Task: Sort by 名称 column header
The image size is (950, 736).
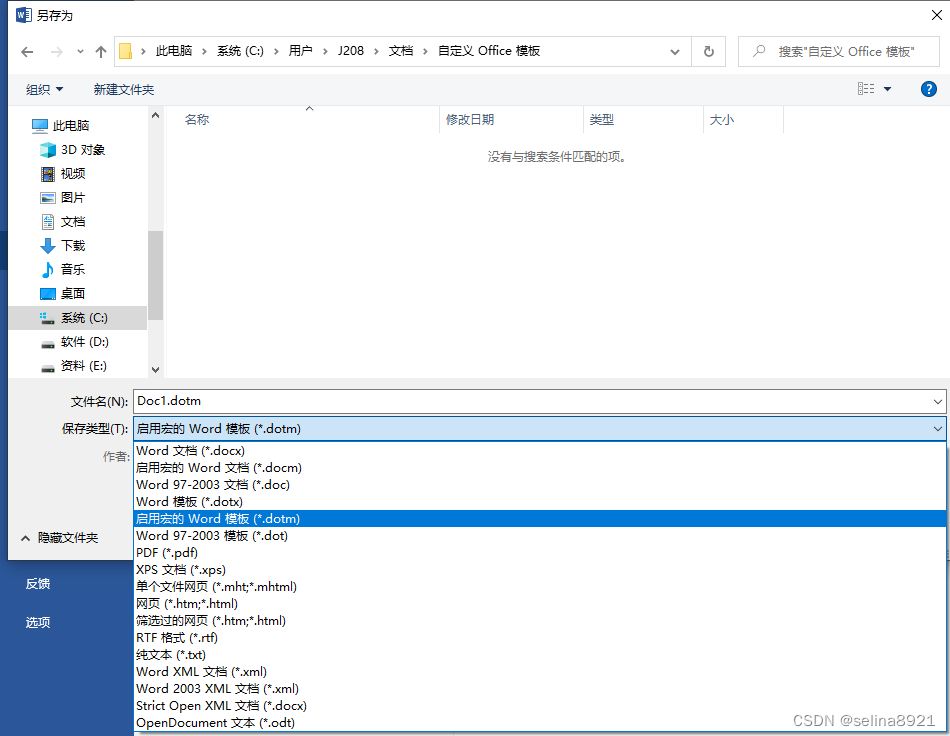Action: coord(197,119)
